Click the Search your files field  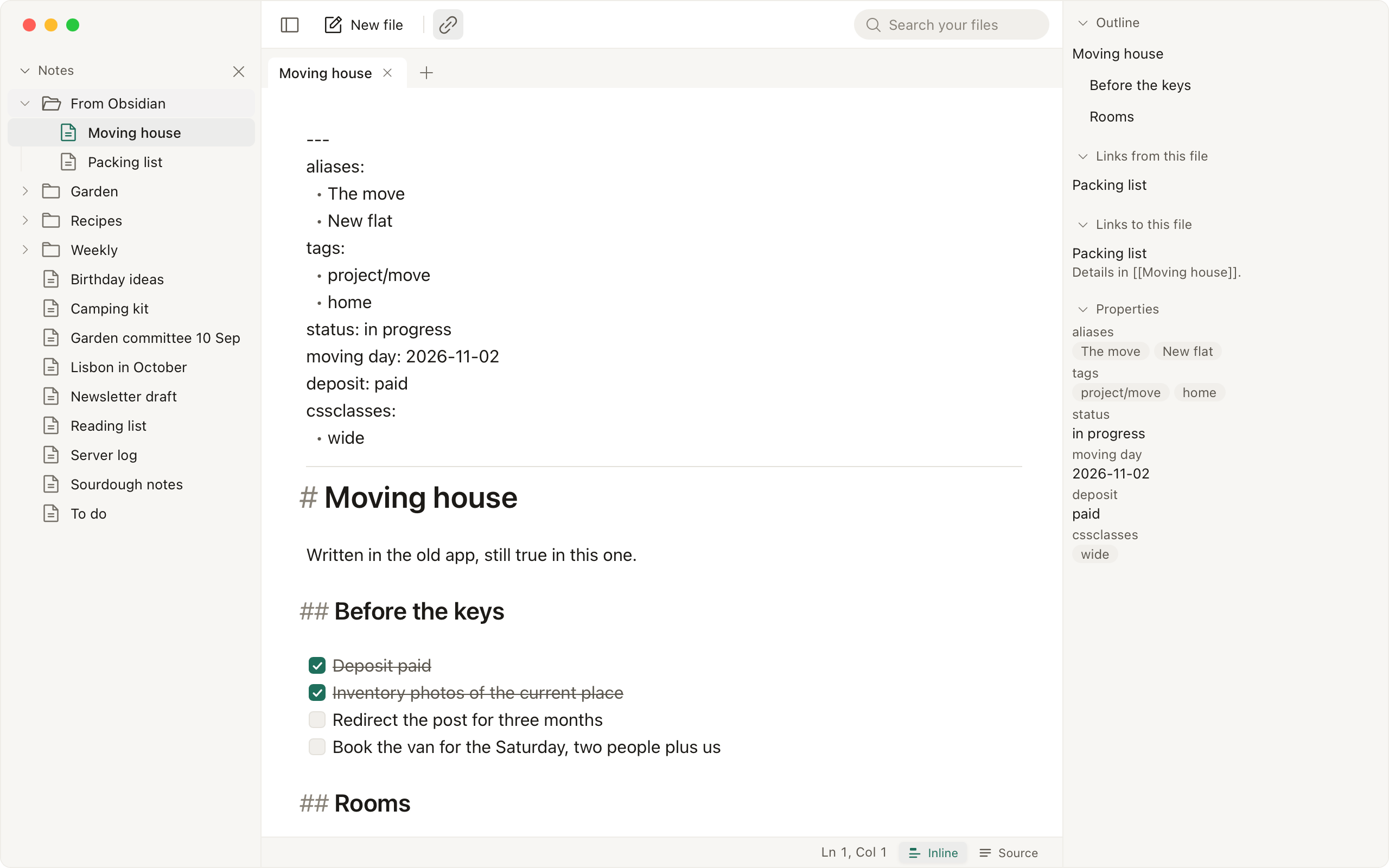pyautogui.click(x=951, y=25)
